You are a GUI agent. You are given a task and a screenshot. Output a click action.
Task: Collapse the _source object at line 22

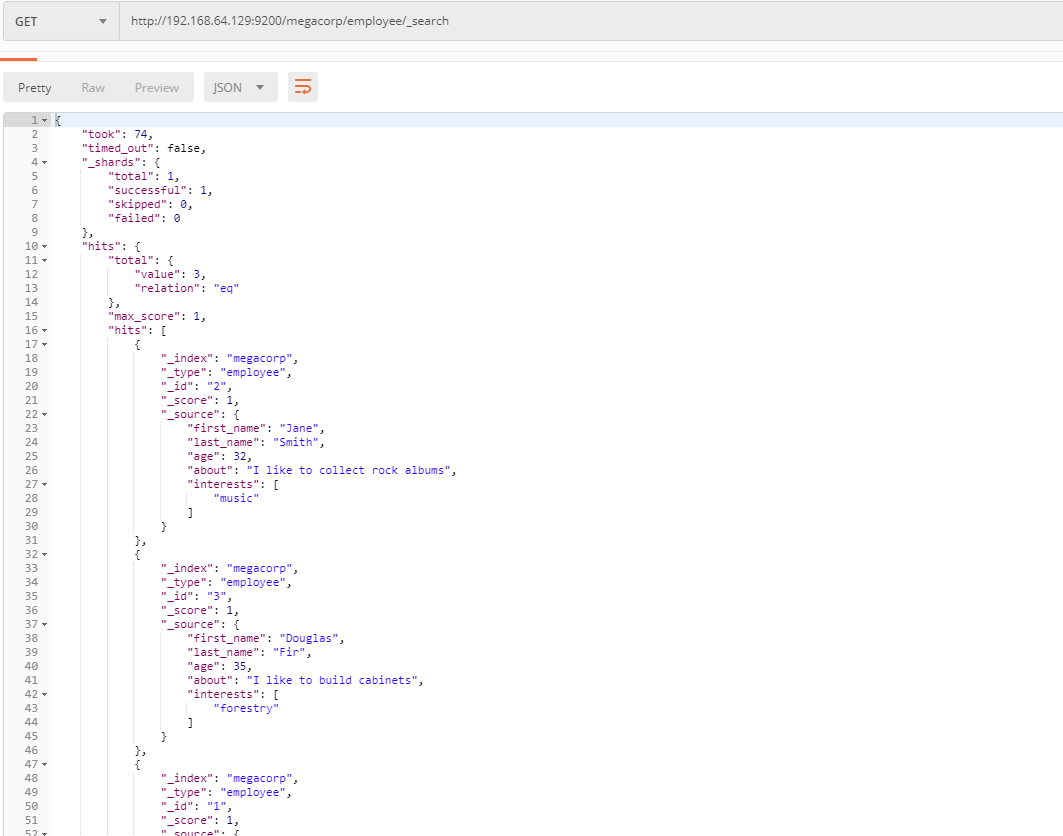[45, 414]
